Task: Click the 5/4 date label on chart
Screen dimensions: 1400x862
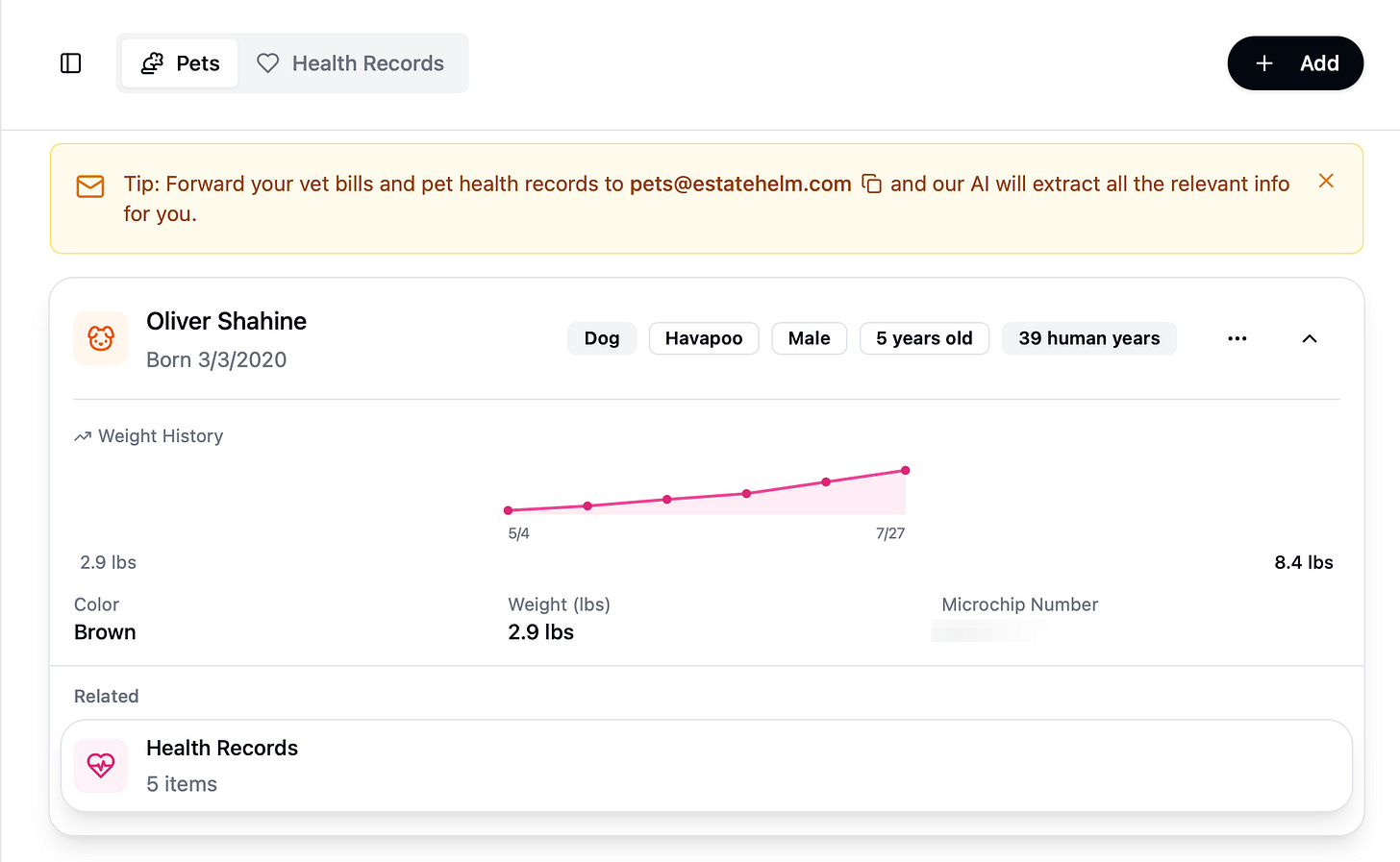Action: tap(519, 533)
